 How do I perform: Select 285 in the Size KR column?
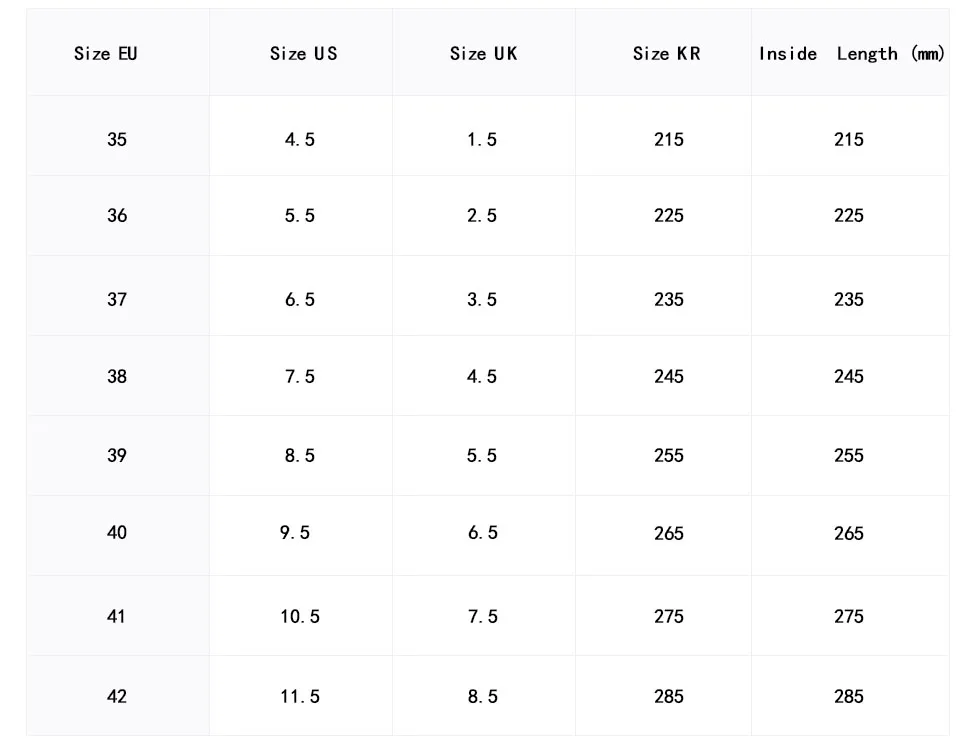(x=668, y=697)
